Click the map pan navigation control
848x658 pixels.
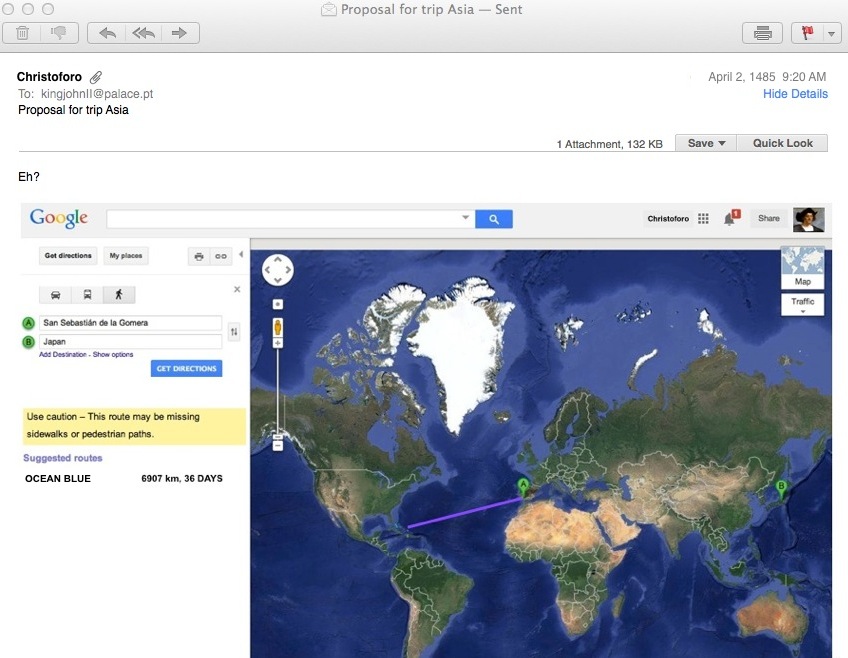(x=278, y=270)
